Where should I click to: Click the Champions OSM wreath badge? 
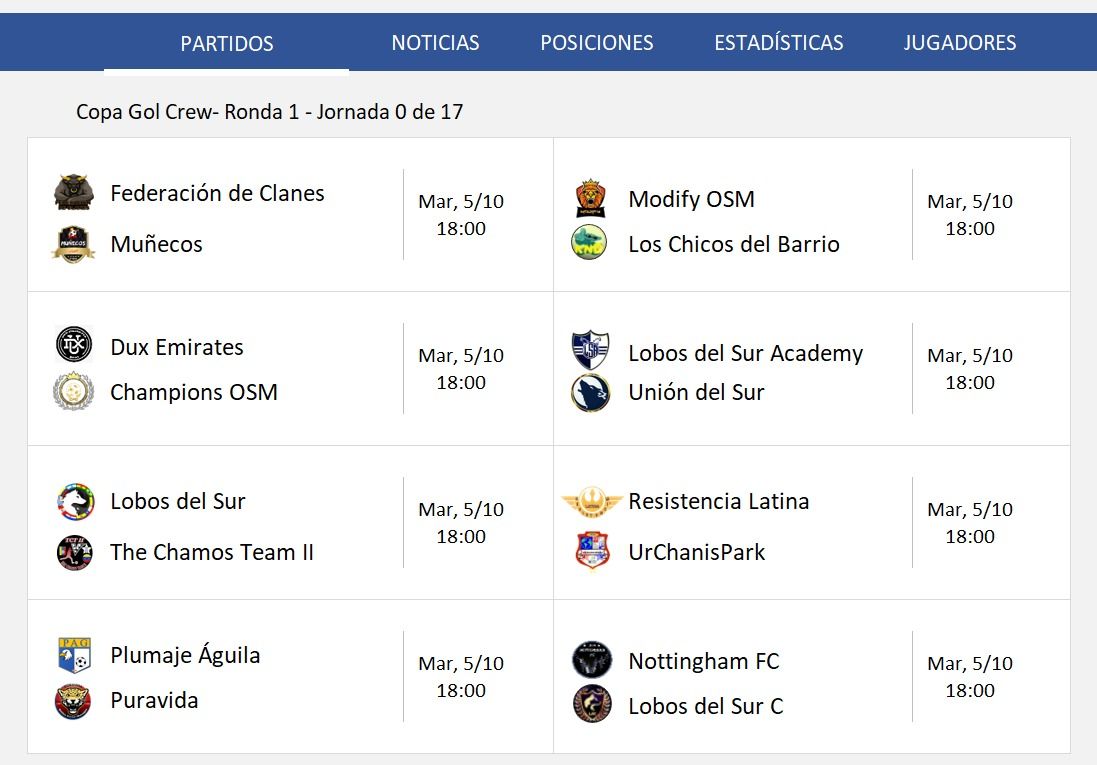(73, 391)
